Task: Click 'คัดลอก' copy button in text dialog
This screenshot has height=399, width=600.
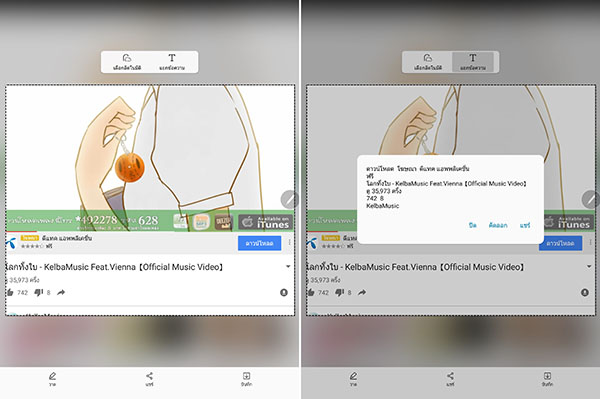Action: click(x=498, y=225)
